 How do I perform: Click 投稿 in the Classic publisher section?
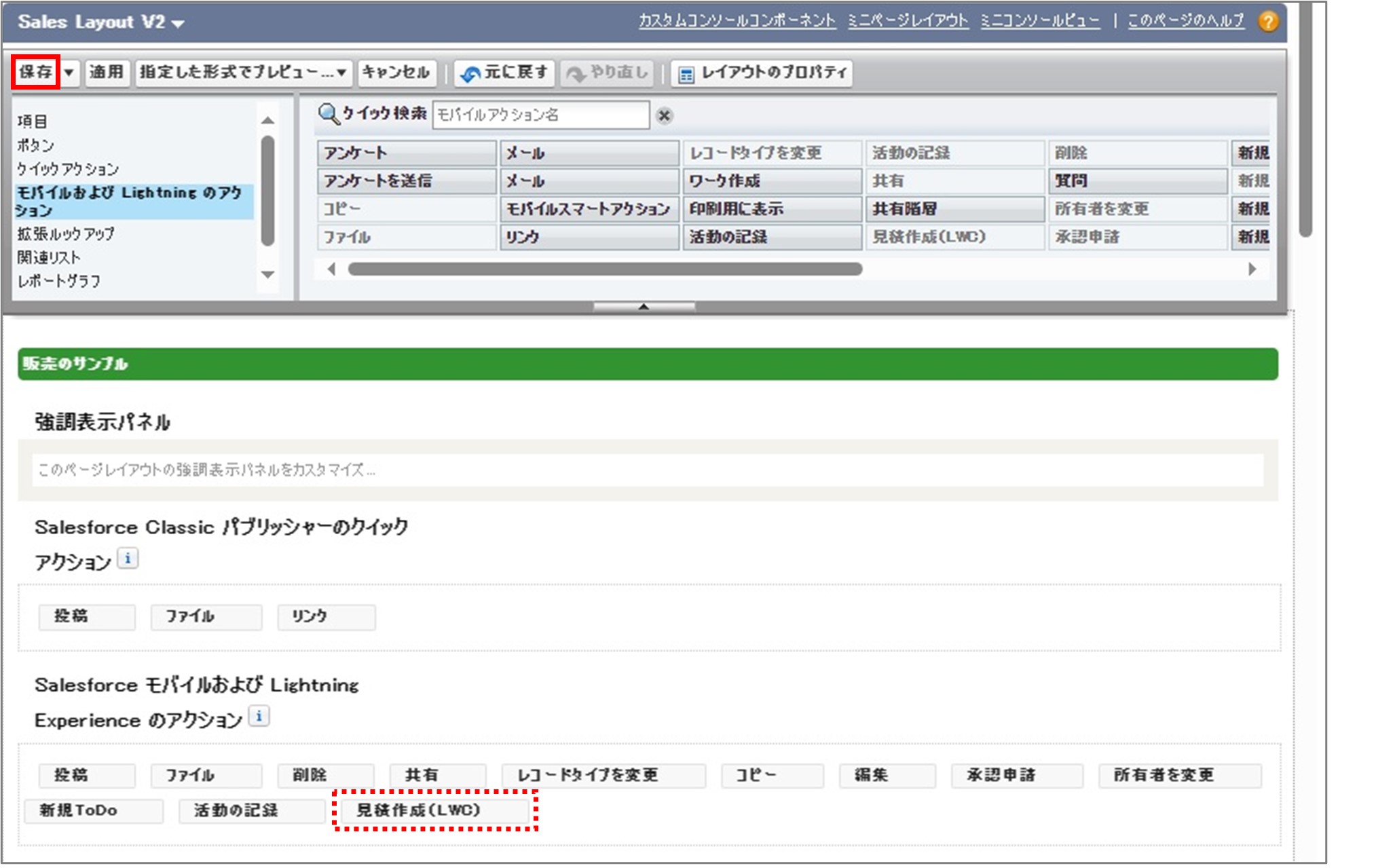(87, 616)
